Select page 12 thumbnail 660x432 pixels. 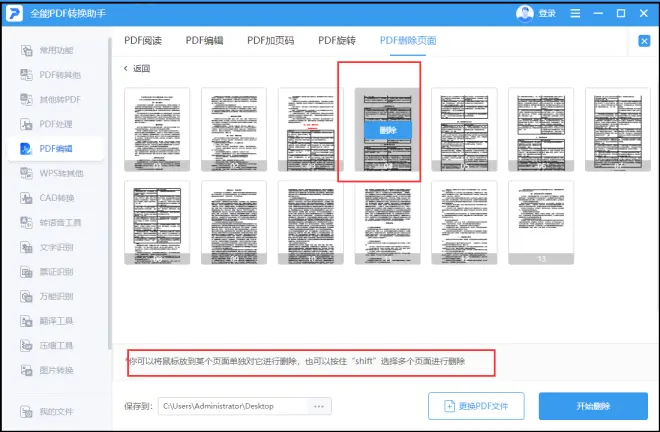click(464, 223)
